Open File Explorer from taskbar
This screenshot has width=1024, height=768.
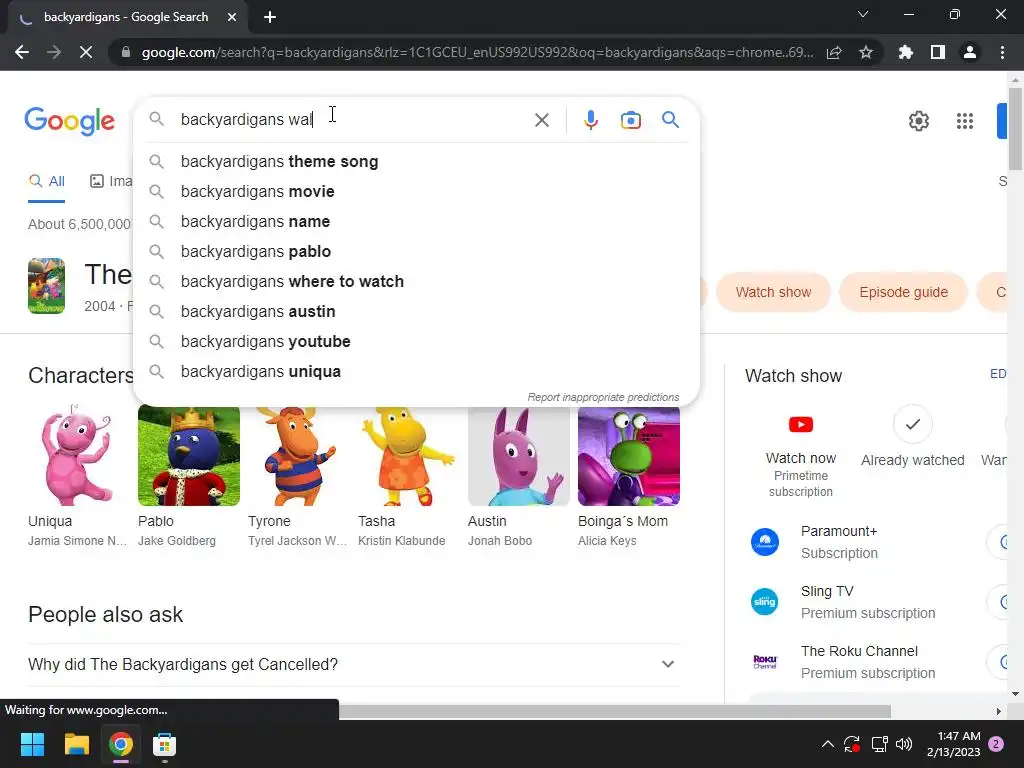pyautogui.click(x=76, y=744)
